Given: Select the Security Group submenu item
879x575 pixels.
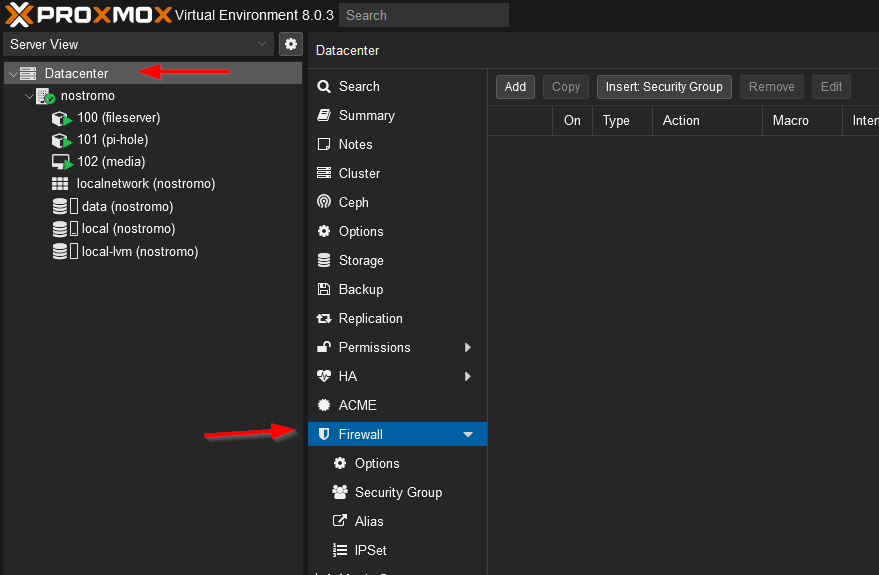Looking at the screenshot, I should (x=397, y=492).
